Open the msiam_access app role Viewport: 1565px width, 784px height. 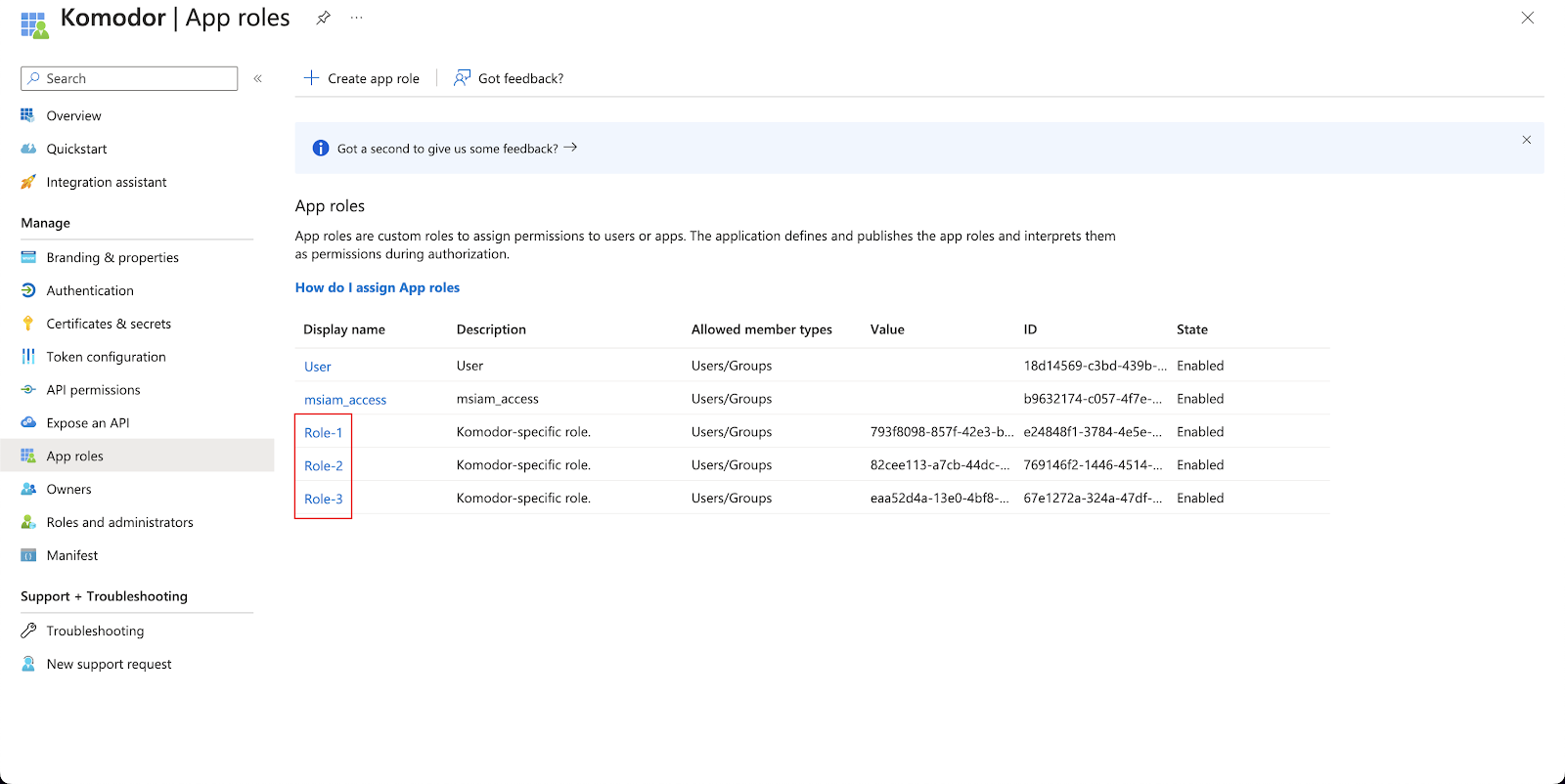pos(345,400)
